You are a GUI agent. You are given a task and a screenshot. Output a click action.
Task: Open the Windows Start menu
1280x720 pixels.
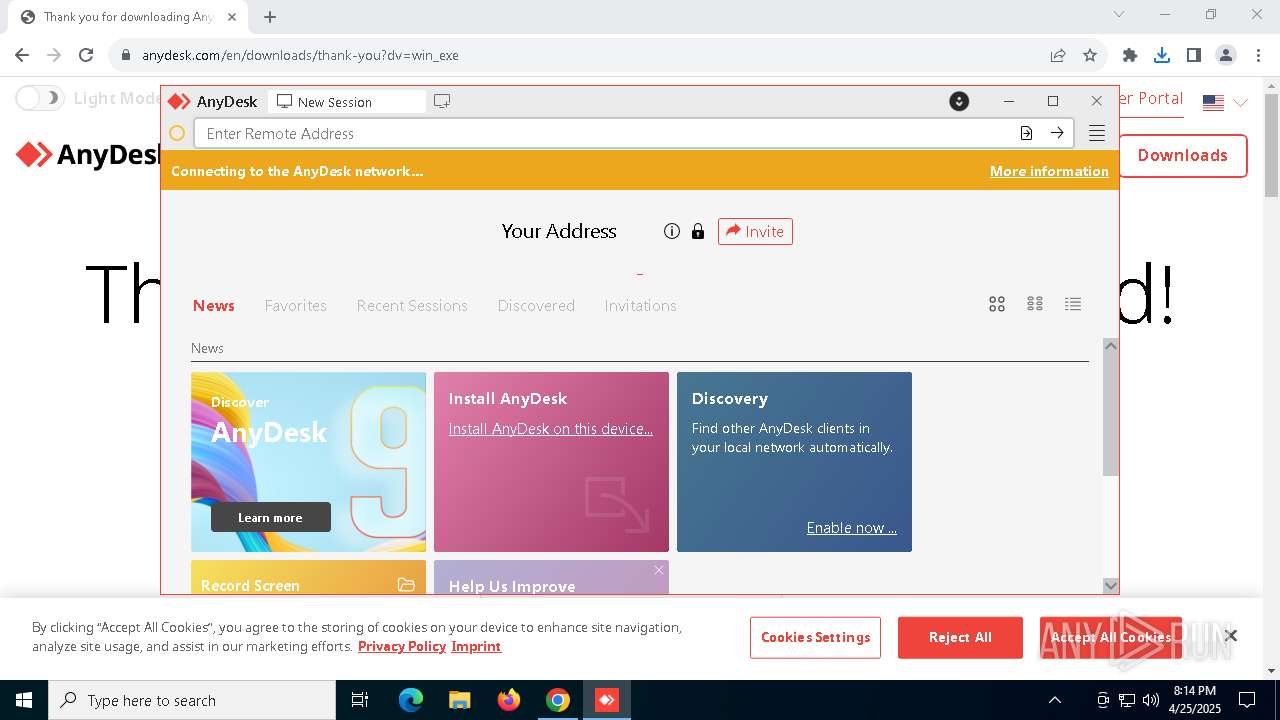click(24, 700)
